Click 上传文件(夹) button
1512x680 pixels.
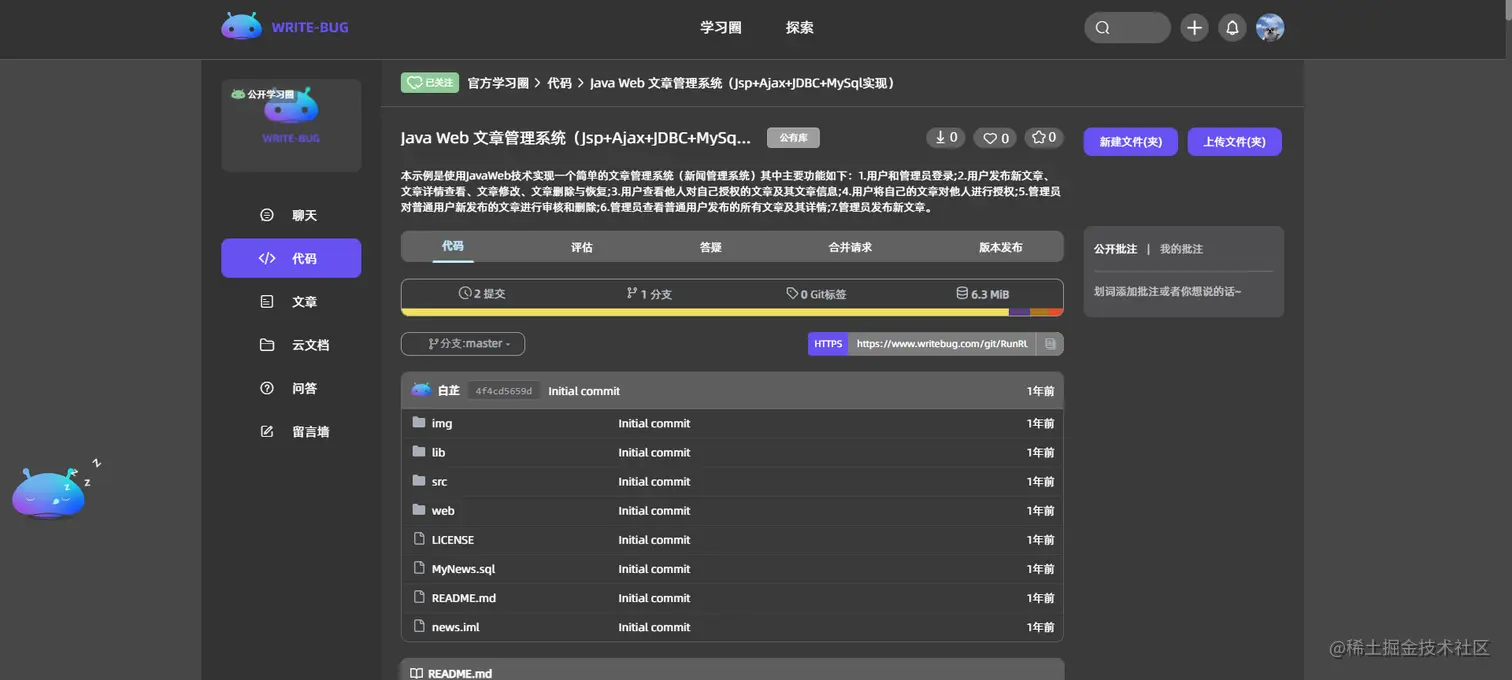[1234, 142]
